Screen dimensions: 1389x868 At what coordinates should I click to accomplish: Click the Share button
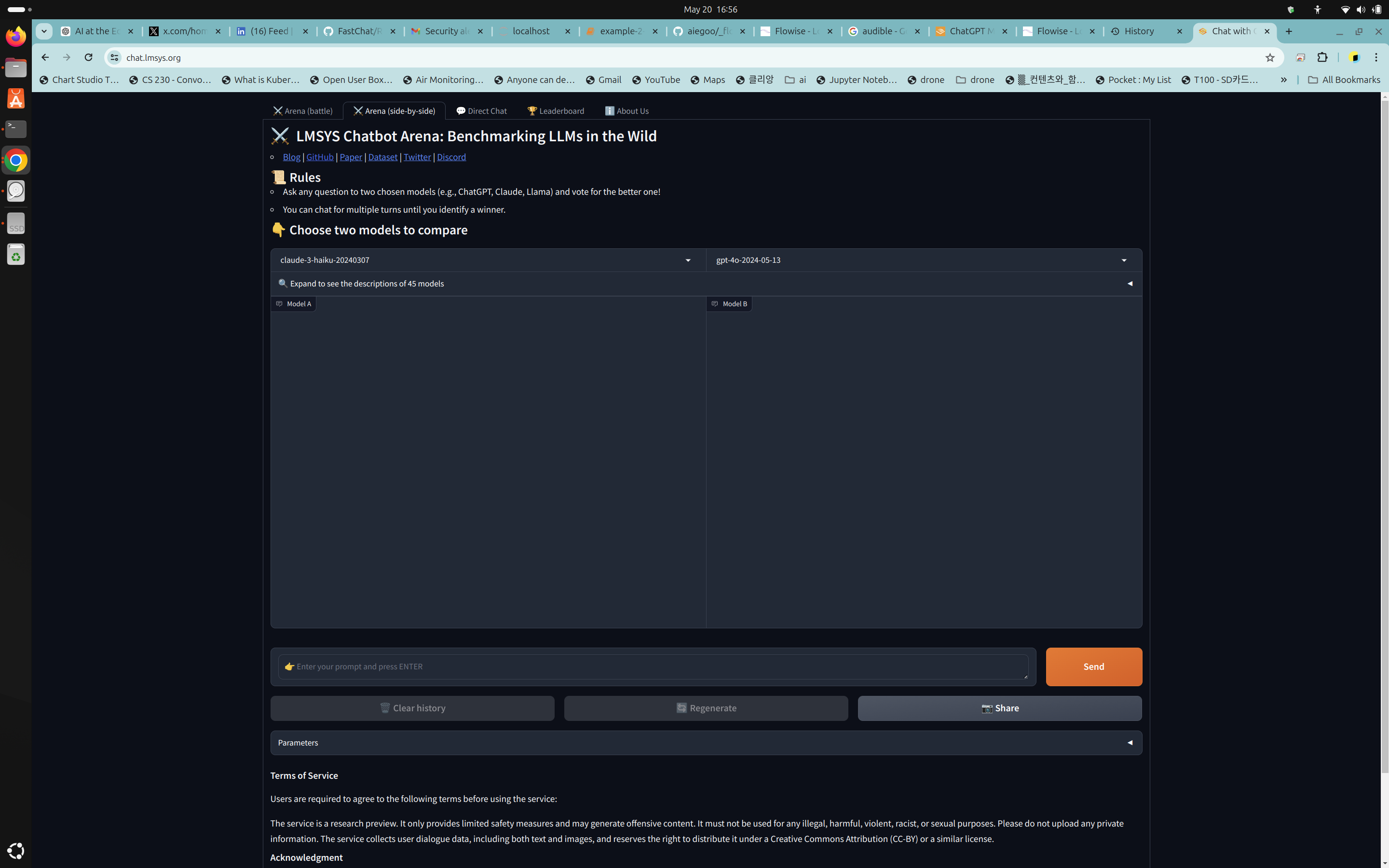pyautogui.click(x=999, y=708)
